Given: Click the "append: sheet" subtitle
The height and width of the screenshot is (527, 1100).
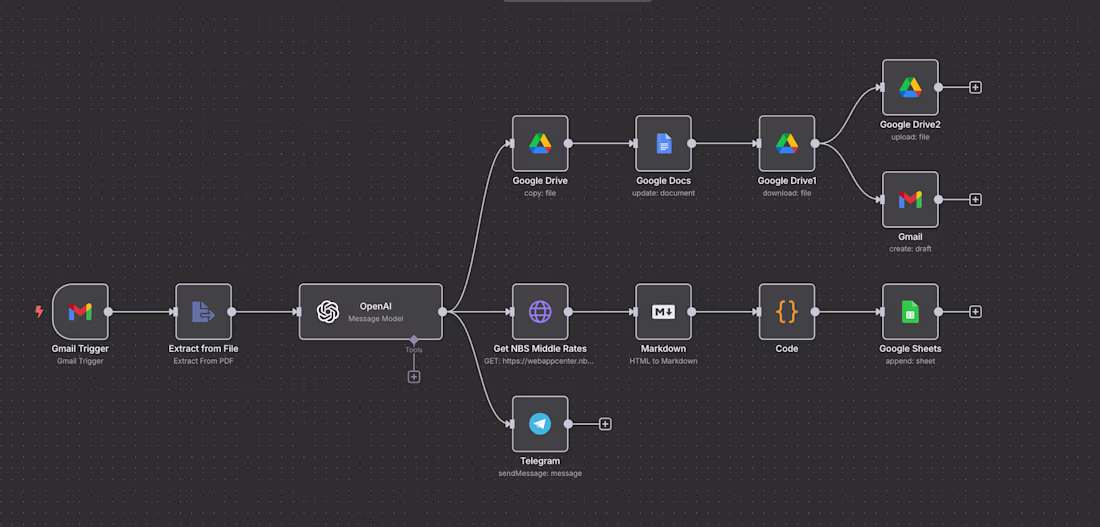Looking at the screenshot, I should tap(911, 361).
